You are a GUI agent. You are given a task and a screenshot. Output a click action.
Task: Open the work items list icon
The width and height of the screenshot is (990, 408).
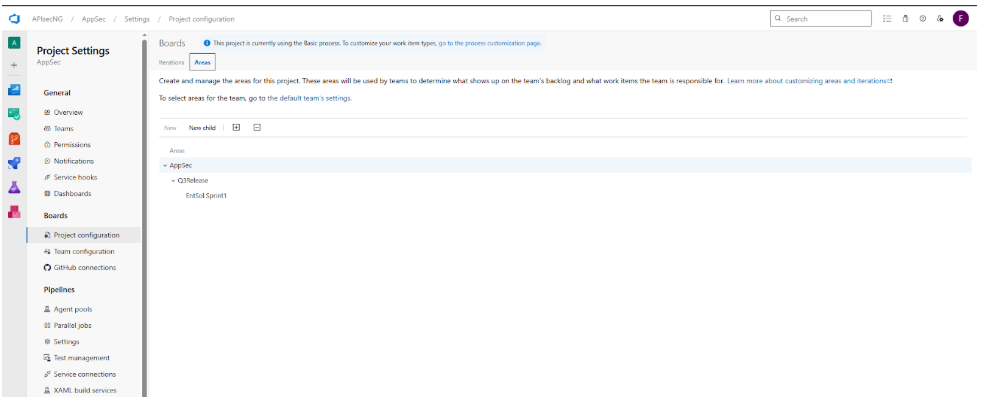(888, 19)
